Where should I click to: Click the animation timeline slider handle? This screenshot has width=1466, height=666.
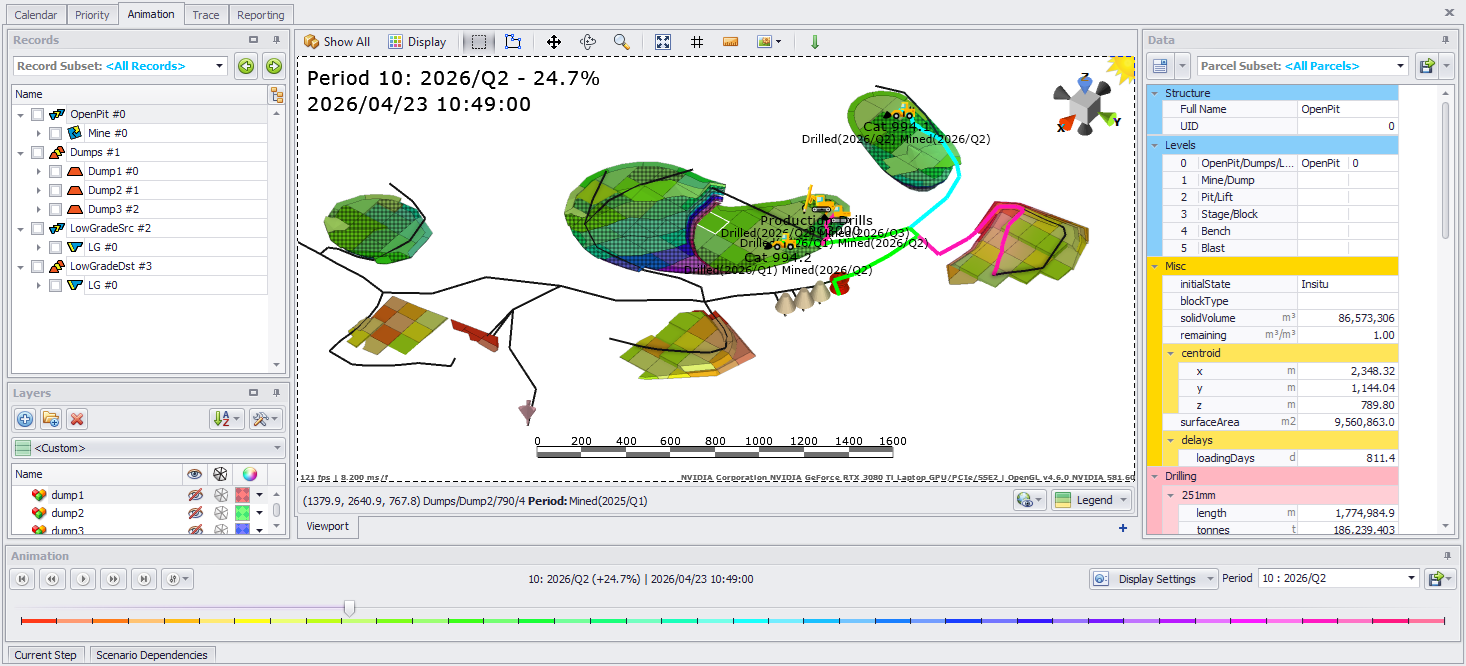pos(349,607)
